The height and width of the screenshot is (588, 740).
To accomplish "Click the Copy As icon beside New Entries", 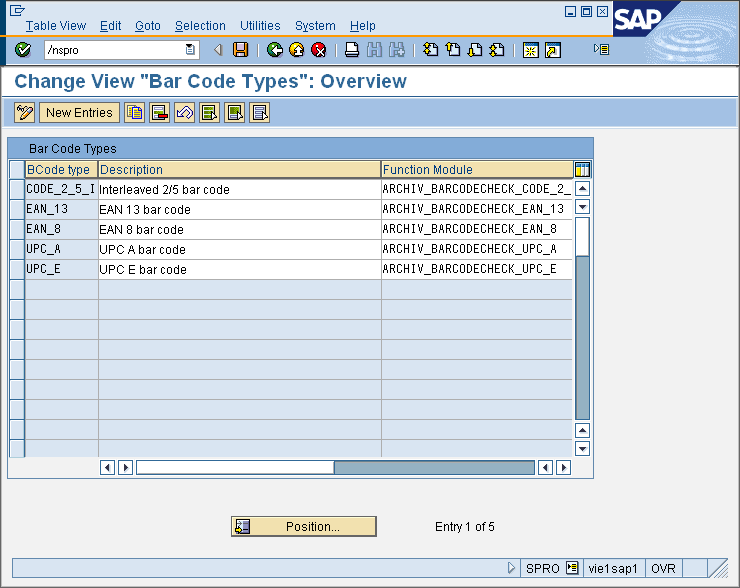I will [134, 113].
